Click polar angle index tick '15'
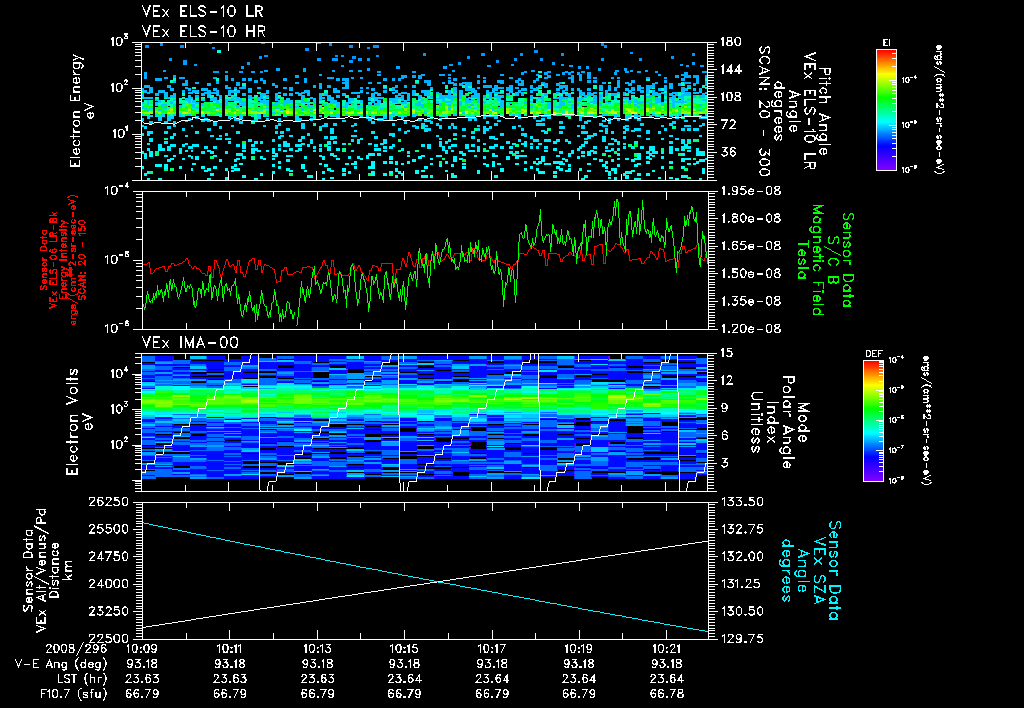1024x708 pixels. [726, 353]
